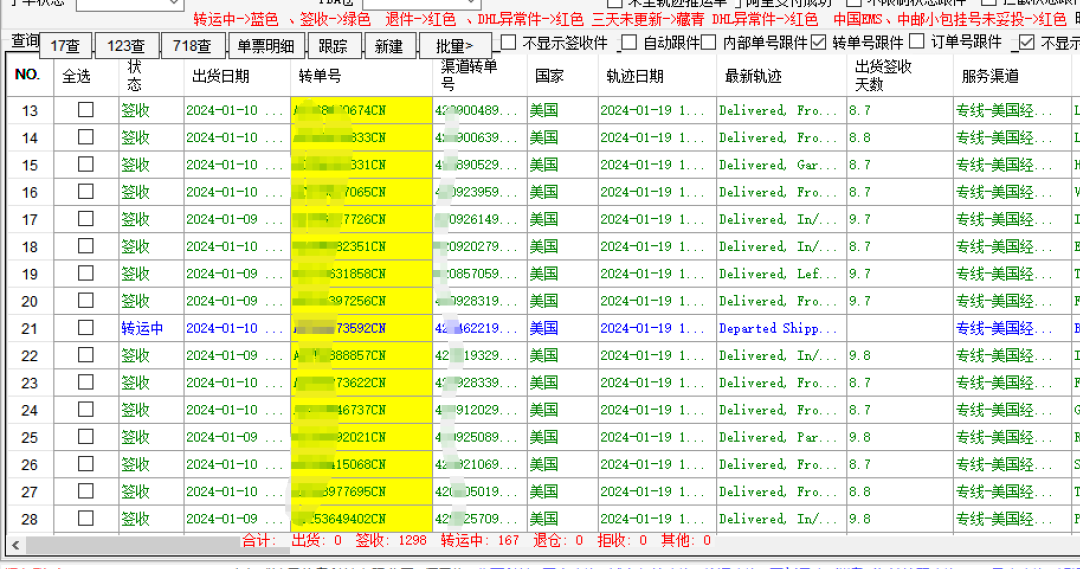
Task: Click the 转单号 column header
Action: [x=362, y=75]
